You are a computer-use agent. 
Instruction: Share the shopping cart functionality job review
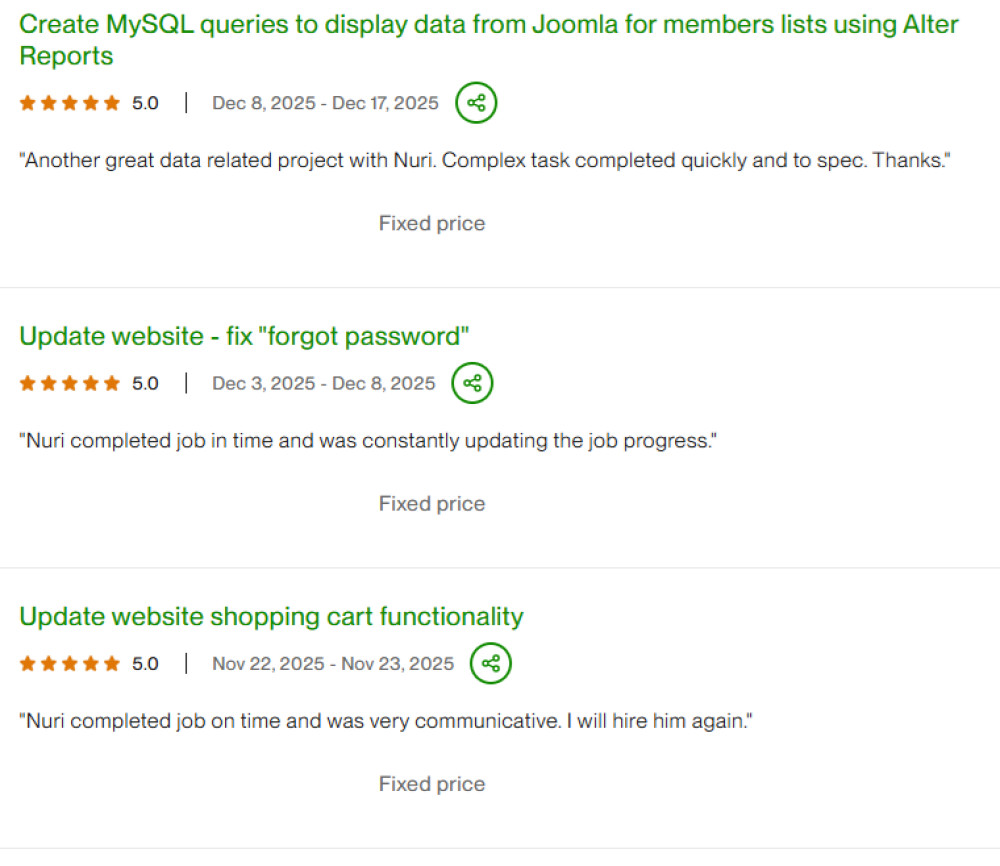coord(491,663)
